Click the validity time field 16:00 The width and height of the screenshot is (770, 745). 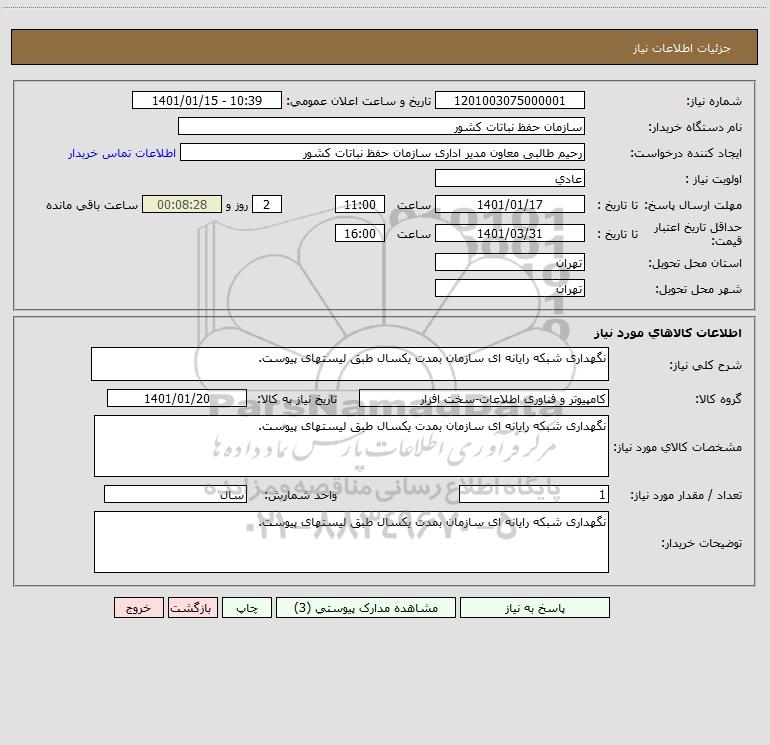(x=359, y=233)
